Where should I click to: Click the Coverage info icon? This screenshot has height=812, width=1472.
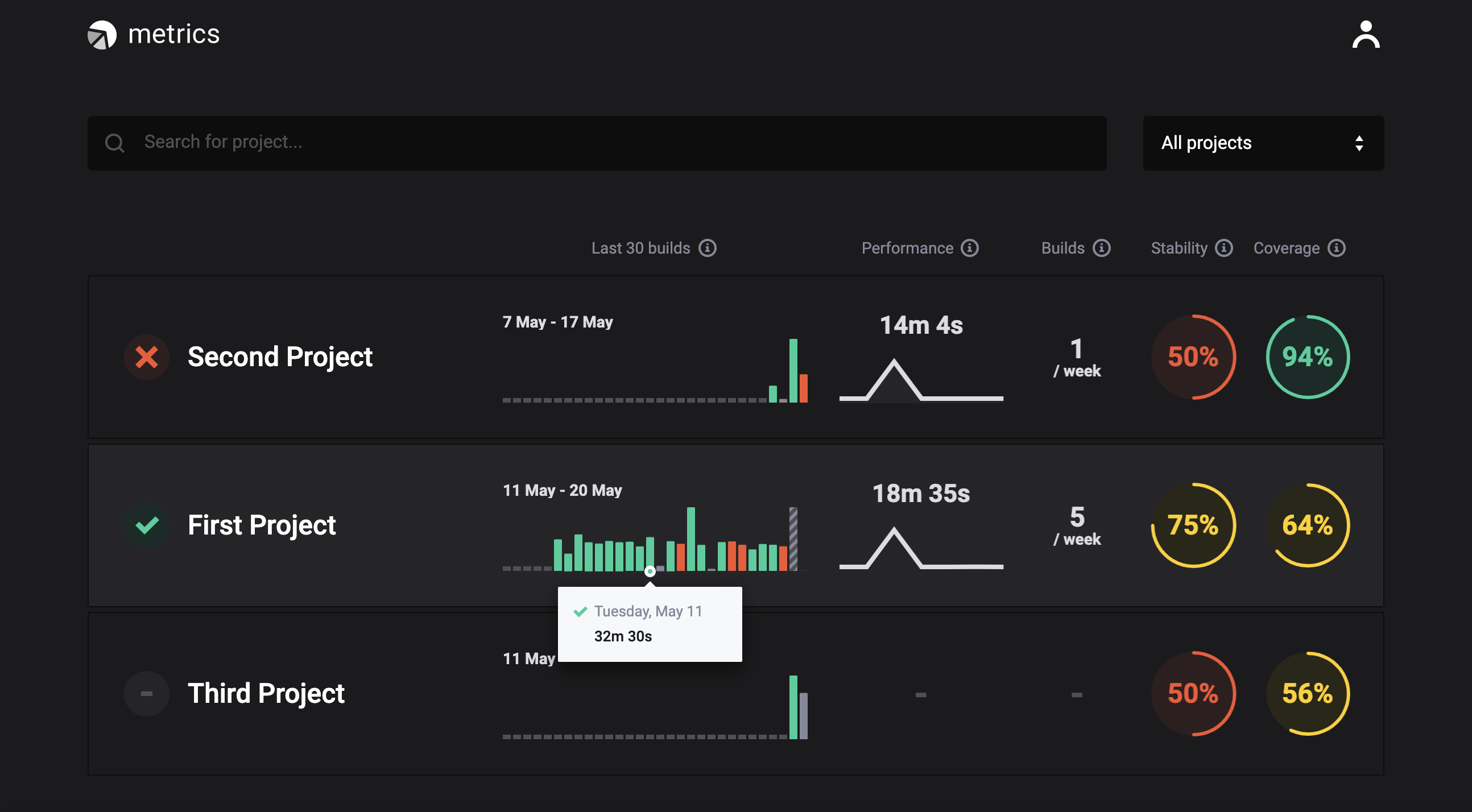1336,248
